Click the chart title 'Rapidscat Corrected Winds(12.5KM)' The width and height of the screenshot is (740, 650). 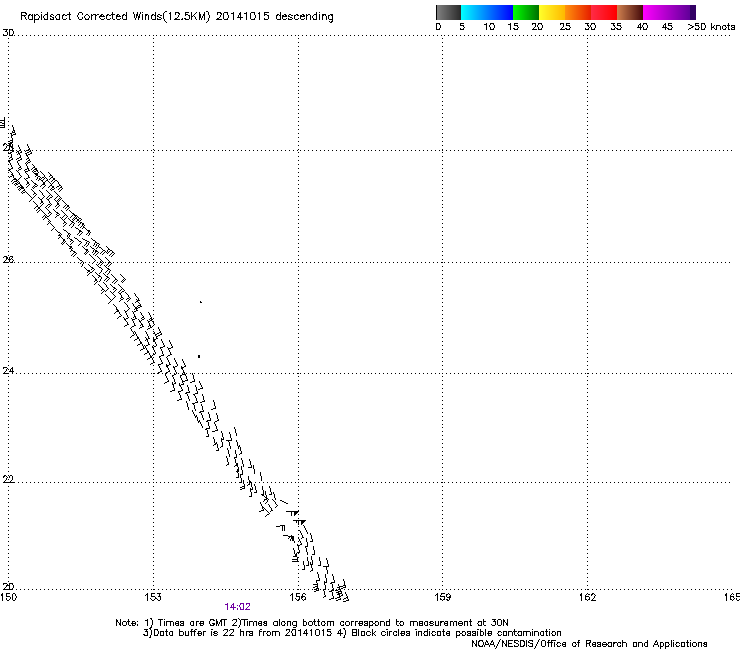point(115,17)
